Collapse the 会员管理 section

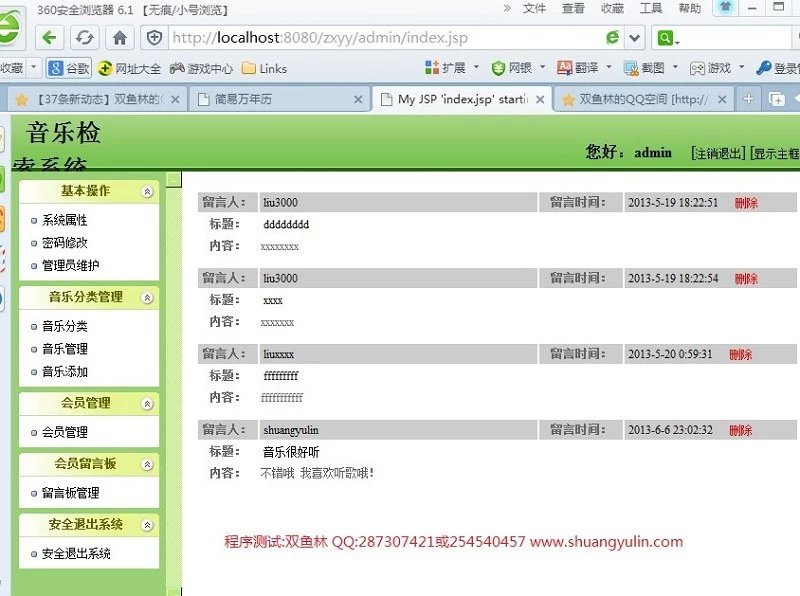pos(148,404)
